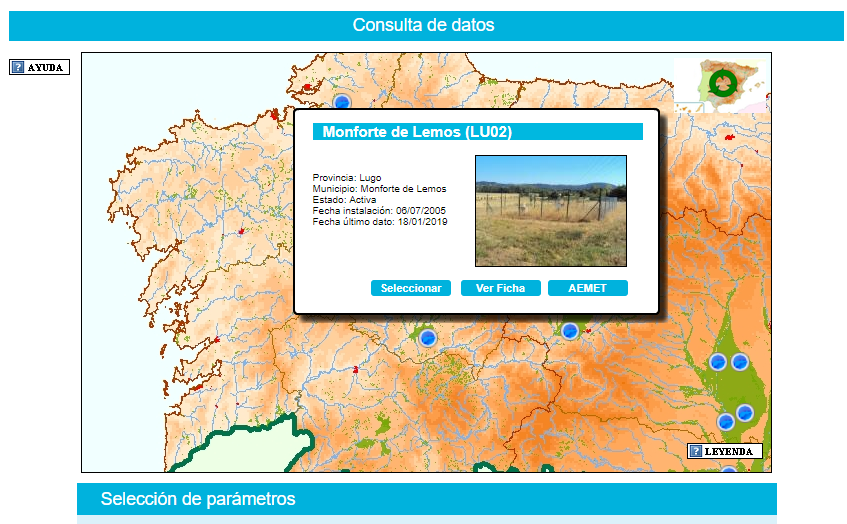Viewport: 847px width, 524px height.
Task: Click the green circular marker on the Spain overview map
Action: (723, 83)
